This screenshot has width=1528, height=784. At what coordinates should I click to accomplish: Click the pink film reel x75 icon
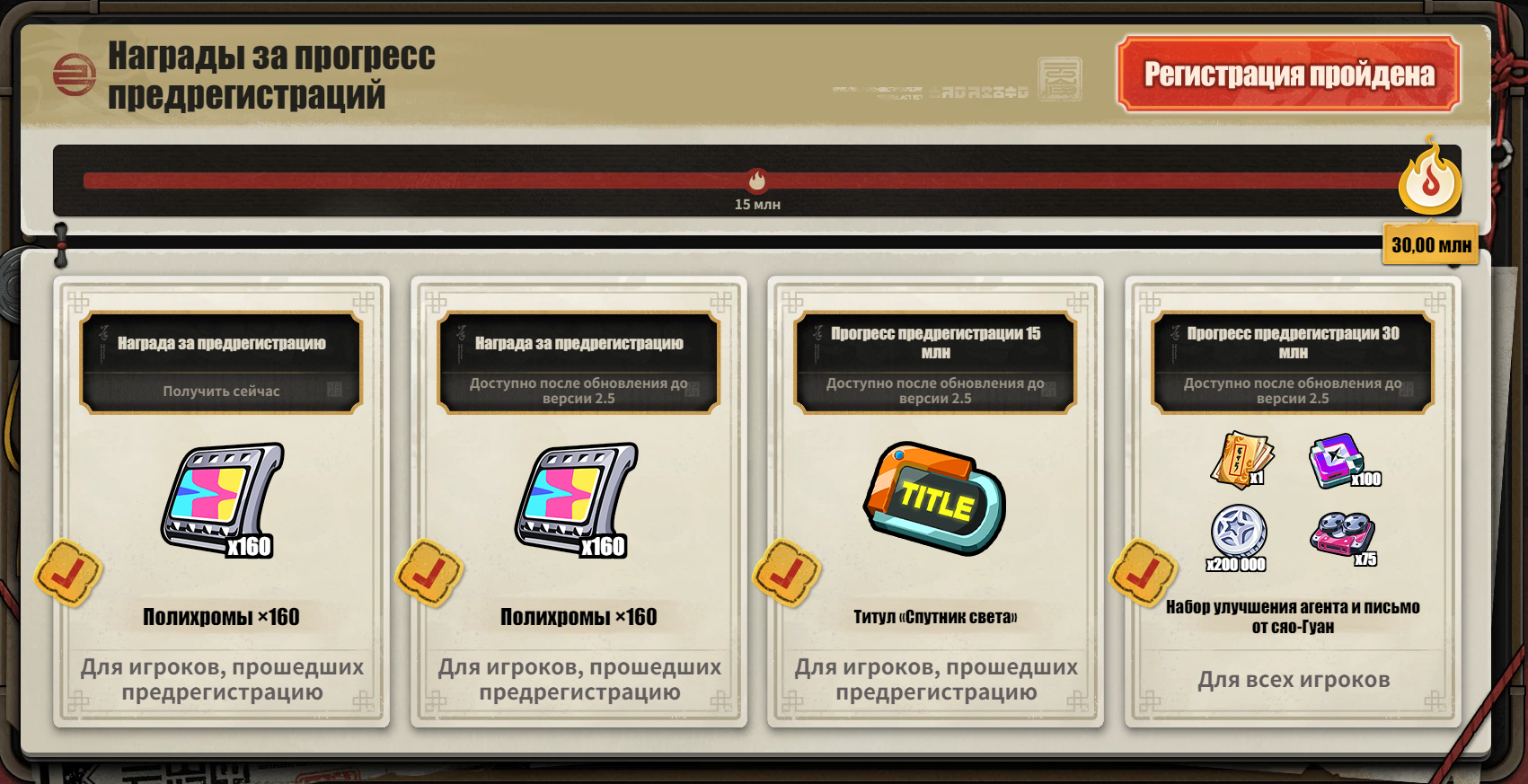(1343, 538)
